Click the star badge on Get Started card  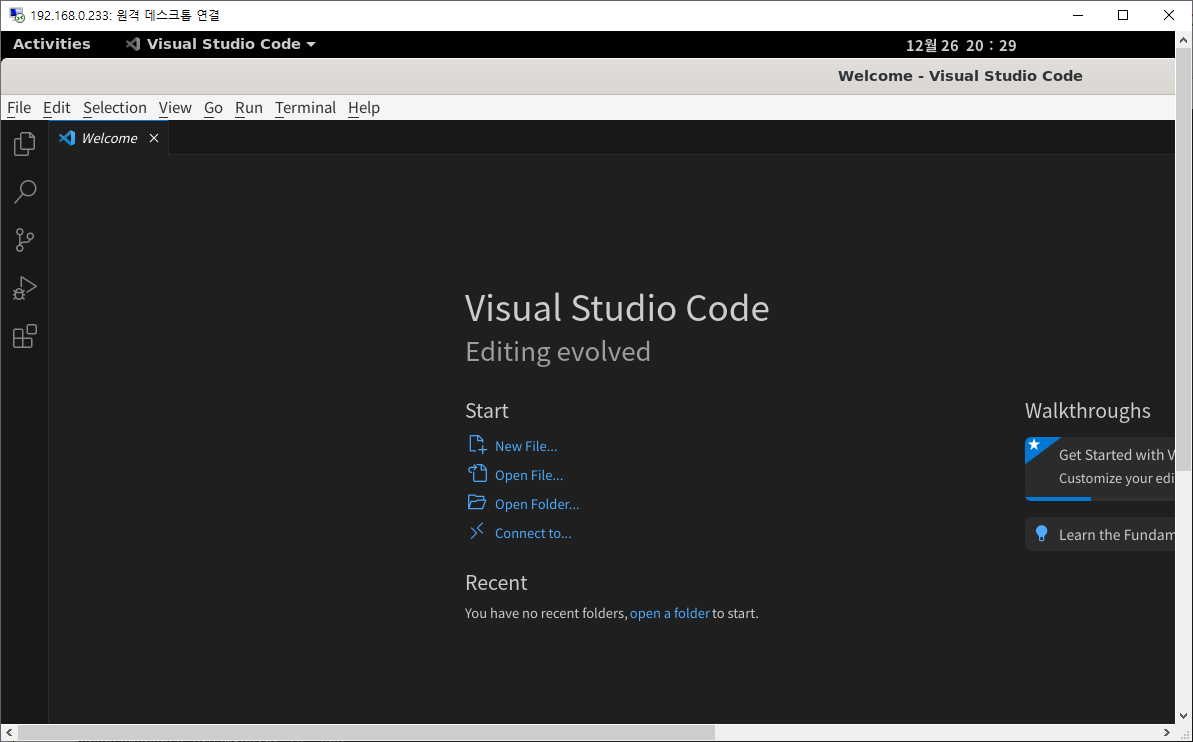1034,444
